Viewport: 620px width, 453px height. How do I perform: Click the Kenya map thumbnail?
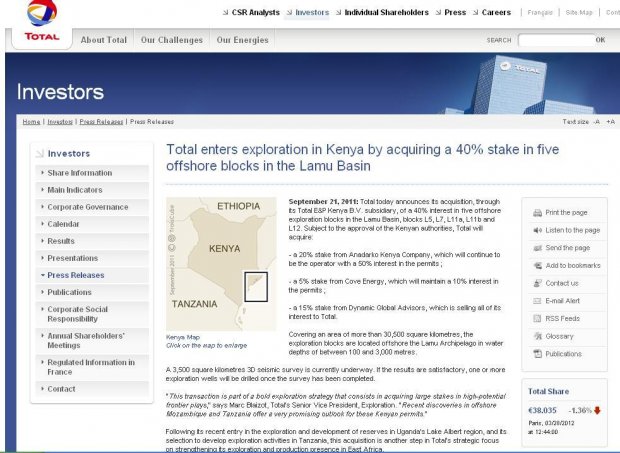(221, 264)
